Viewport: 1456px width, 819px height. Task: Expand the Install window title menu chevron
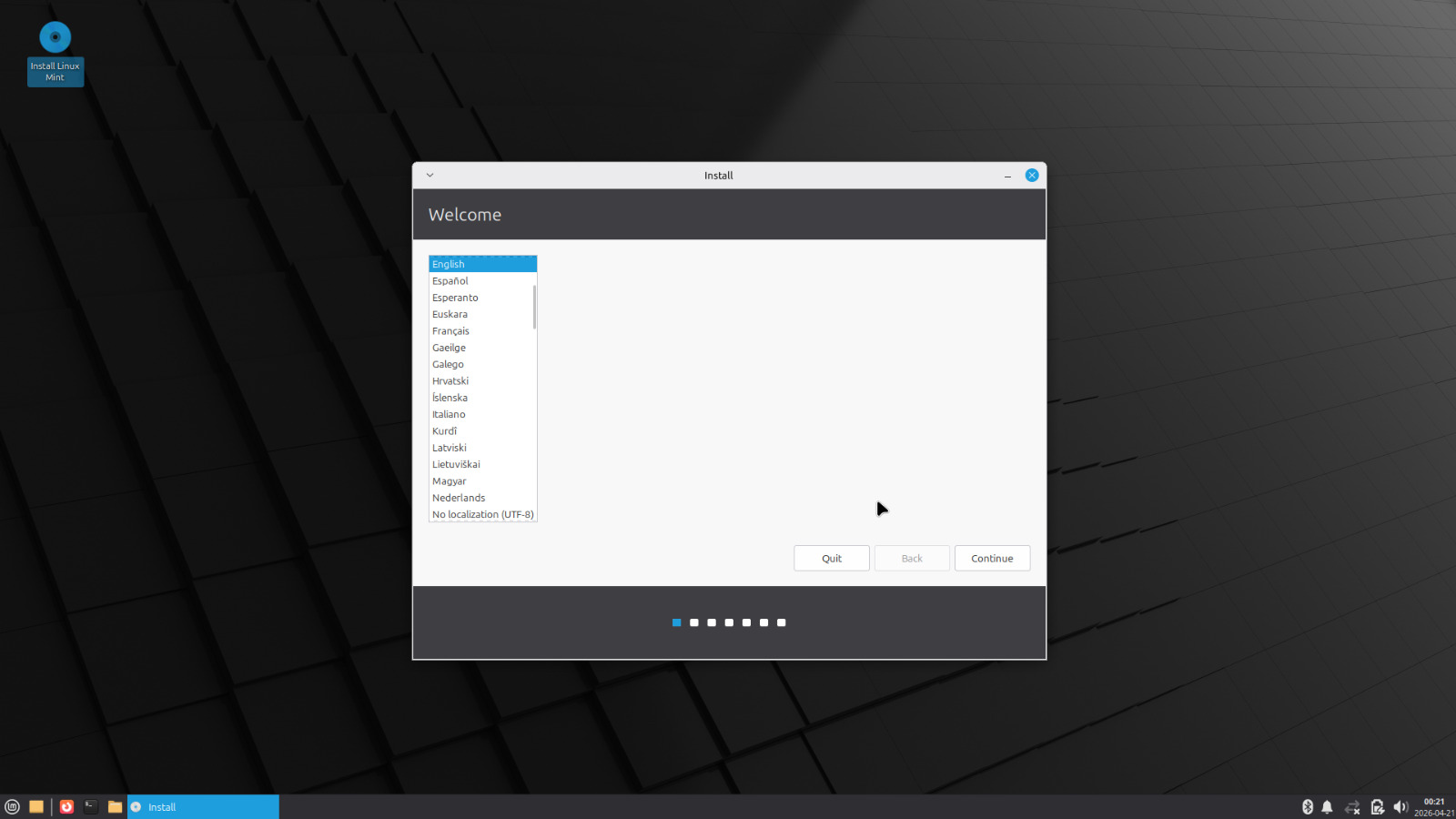pyautogui.click(x=430, y=176)
